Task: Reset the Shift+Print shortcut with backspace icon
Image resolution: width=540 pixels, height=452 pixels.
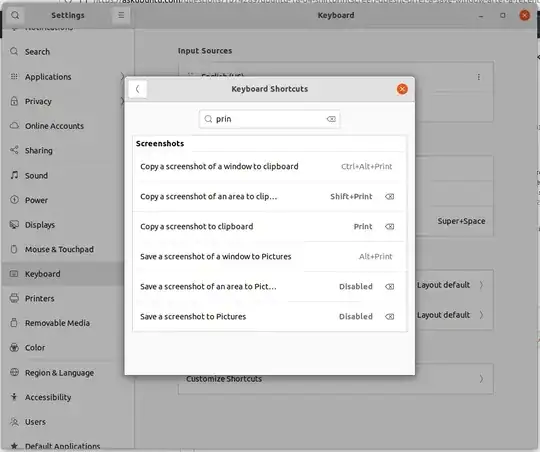Action: pos(390,197)
